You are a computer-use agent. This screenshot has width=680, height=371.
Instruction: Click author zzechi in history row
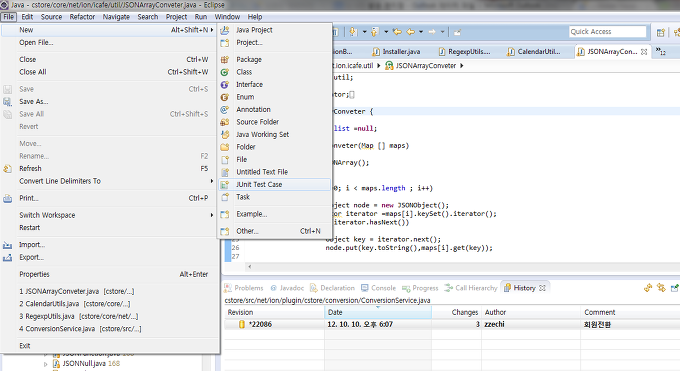(x=494, y=324)
